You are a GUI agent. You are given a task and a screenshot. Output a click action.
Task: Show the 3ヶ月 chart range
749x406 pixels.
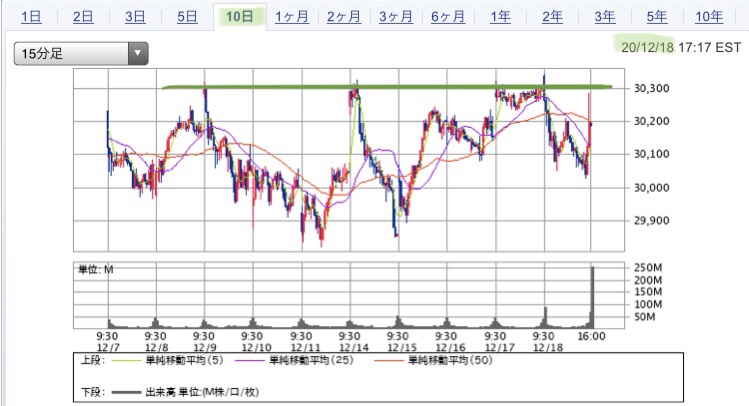point(396,17)
